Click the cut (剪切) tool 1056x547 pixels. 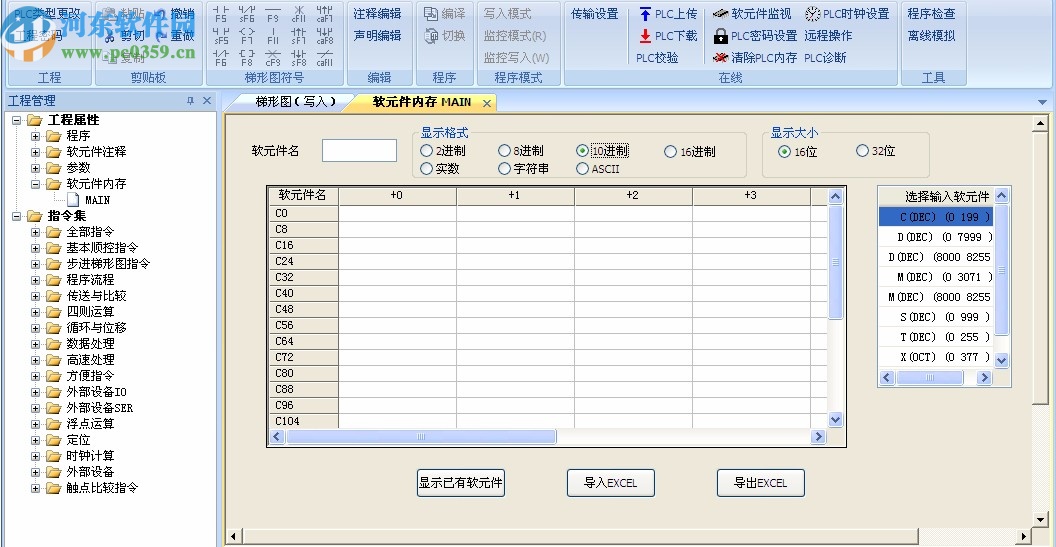click(x=124, y=36)
